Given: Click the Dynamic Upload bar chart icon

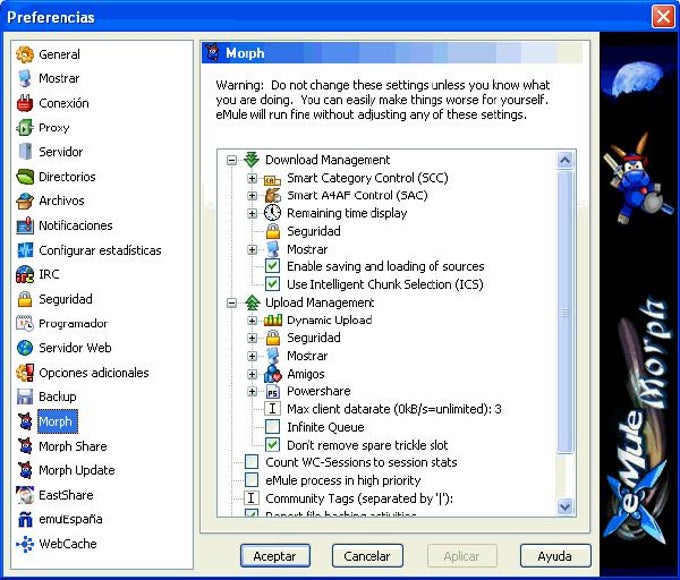Looking at the screenshot, I should pyautogui.click(x=273, y=320).
